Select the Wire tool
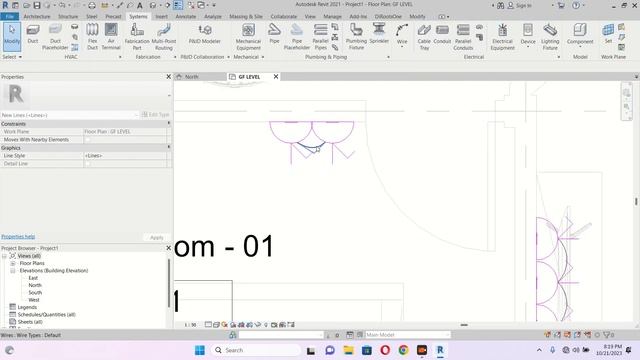 (x=402, y=35)
